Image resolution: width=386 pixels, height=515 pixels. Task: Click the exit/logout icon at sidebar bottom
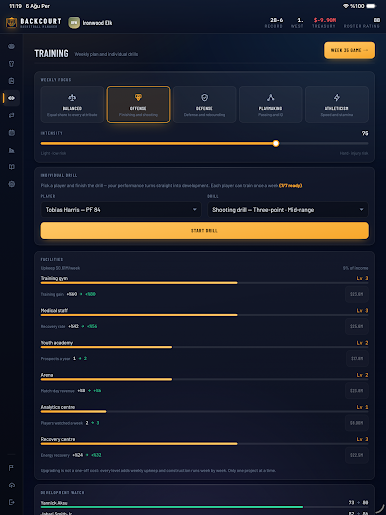(11, 502)
